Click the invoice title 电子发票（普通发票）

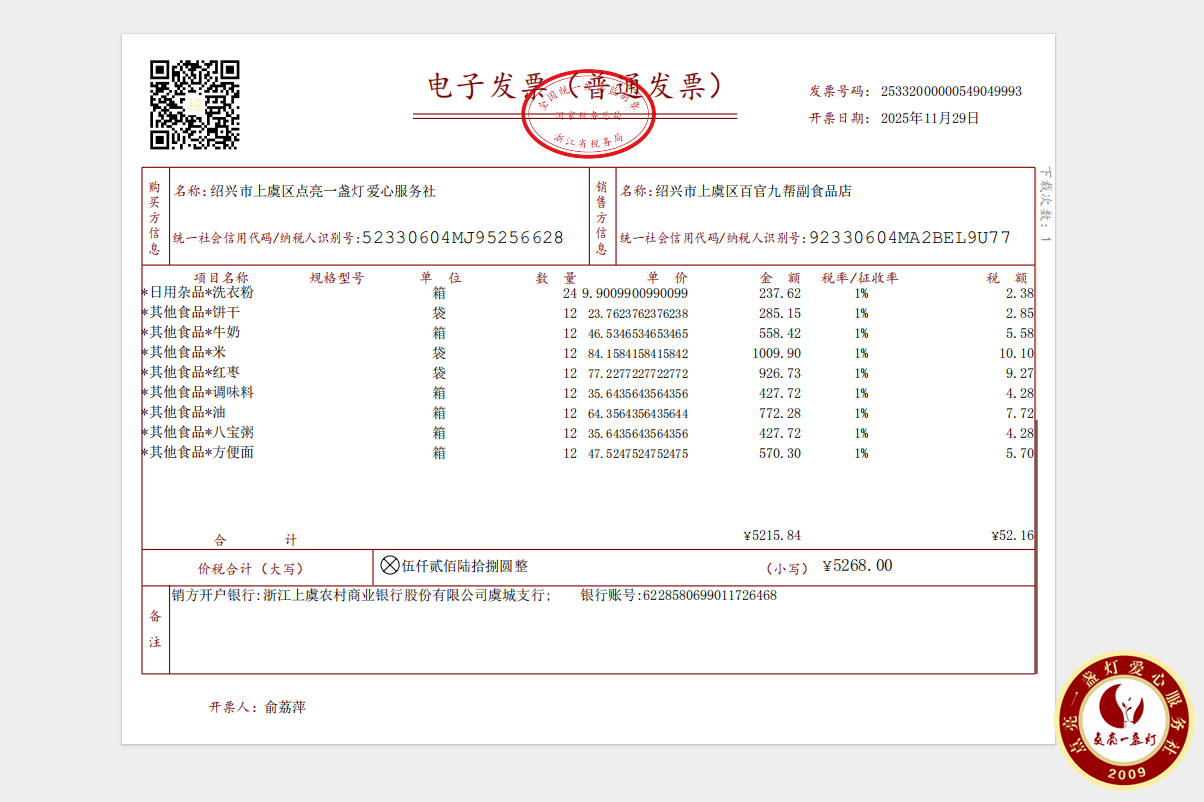click(x=575, y=87)
